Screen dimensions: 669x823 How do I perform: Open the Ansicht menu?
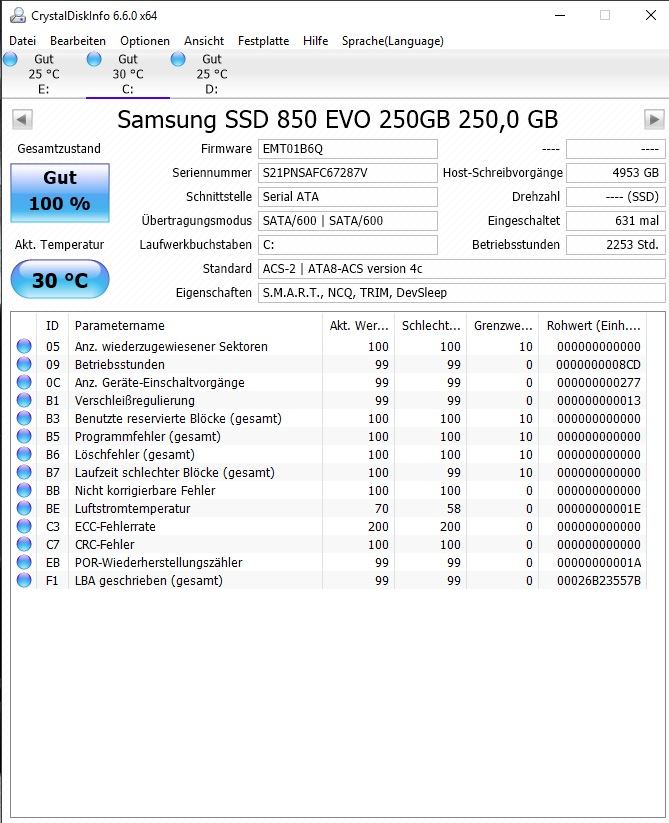204,41
